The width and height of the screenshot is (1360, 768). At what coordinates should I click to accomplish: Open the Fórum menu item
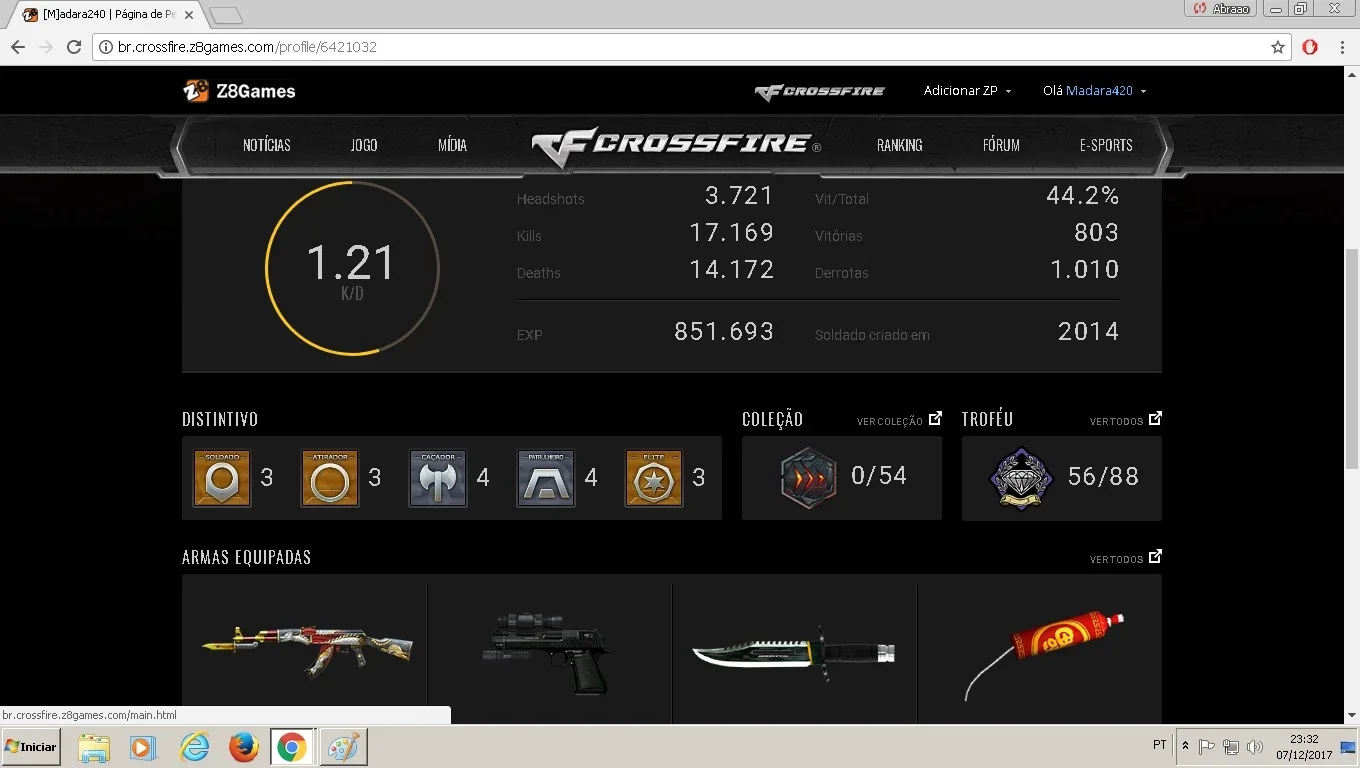tap(1001, 145)
